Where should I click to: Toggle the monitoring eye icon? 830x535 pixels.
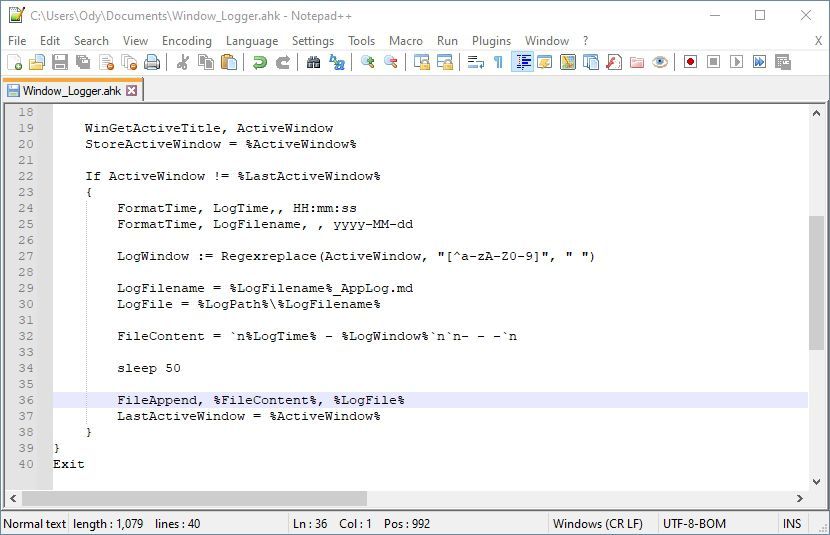pos(660,62)
